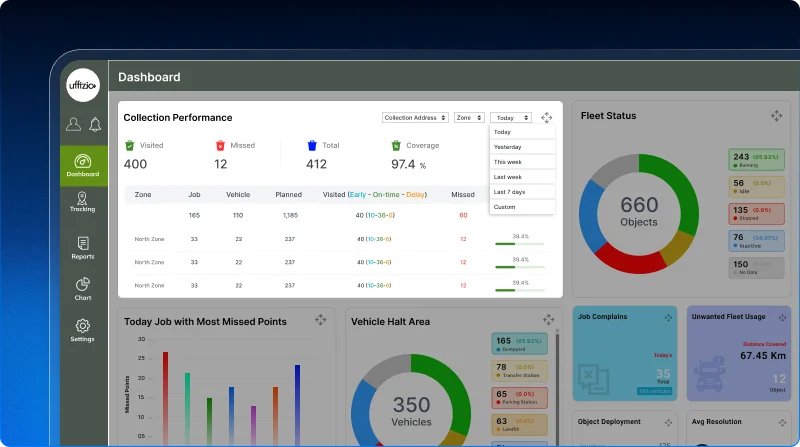Open Chart in the sidebar

[x=83, y=289]
